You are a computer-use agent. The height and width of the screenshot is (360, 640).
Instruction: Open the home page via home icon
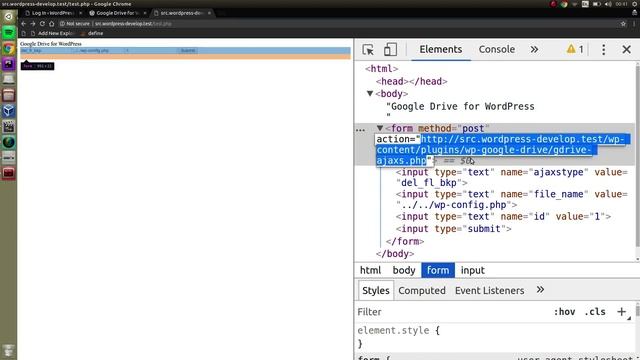click(x=52, y=24)
